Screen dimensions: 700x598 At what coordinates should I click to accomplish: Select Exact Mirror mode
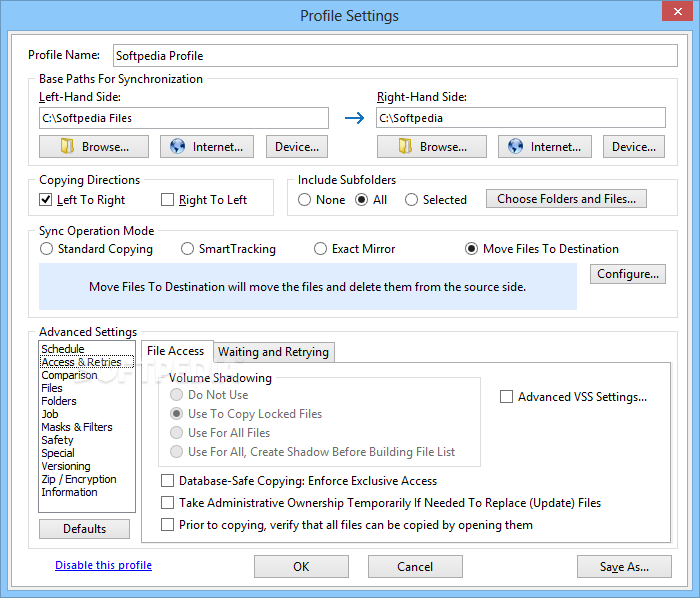pos(320,249)
